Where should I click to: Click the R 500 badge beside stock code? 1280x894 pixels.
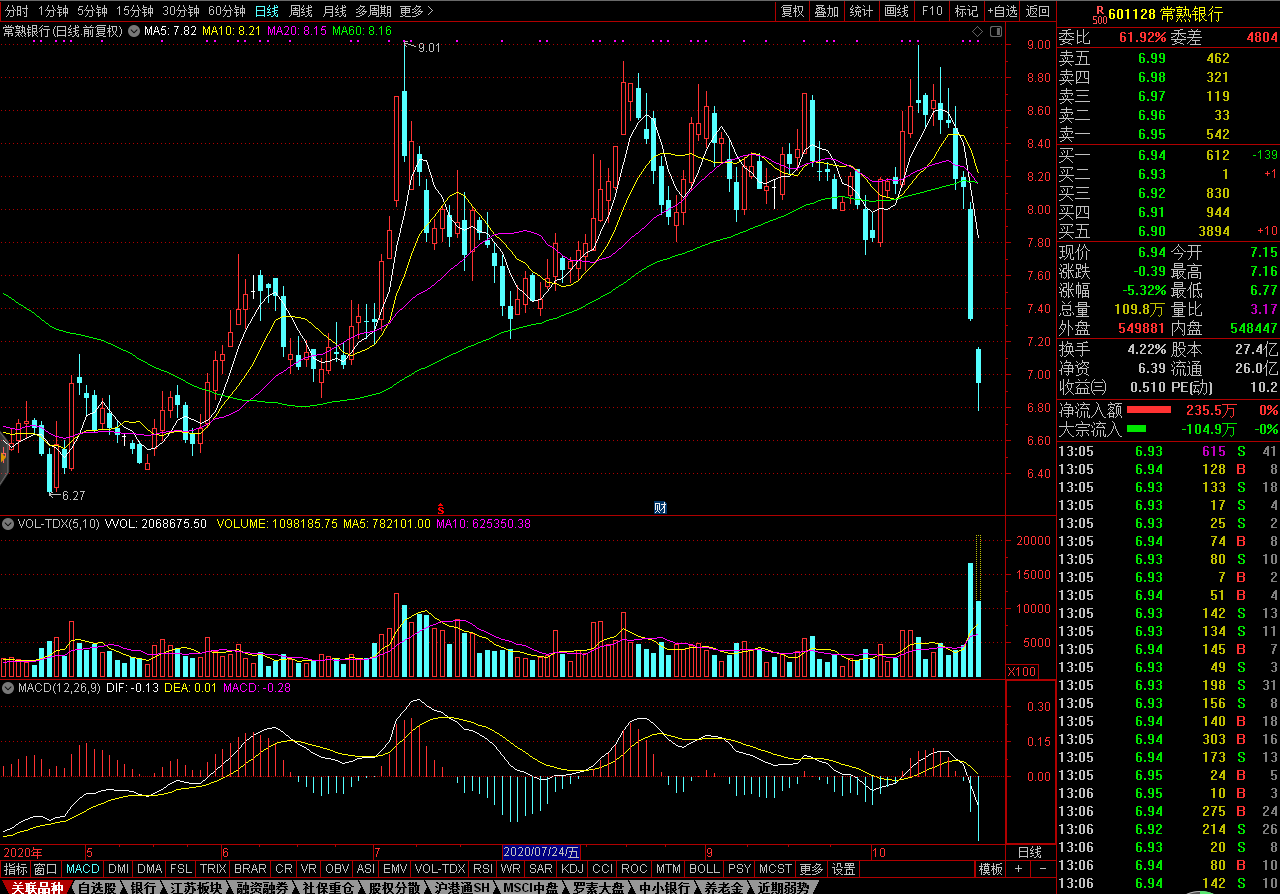click(1099, 14)
